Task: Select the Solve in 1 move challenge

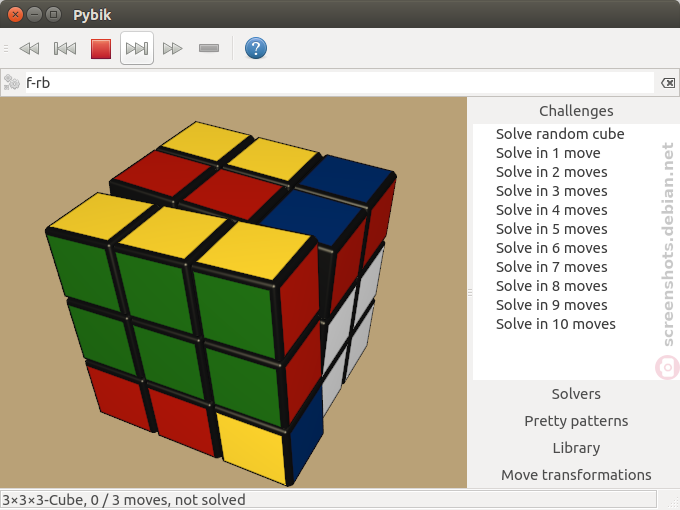Action: [x=548, y=153]
